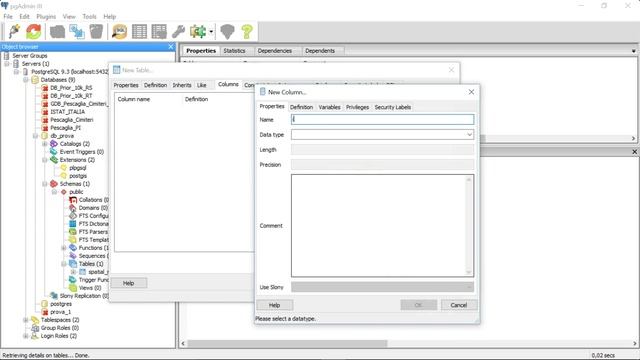The height and width of the screenshot is (360, 640).
Task: Click the connect to server plug icon
Action: 15,31
